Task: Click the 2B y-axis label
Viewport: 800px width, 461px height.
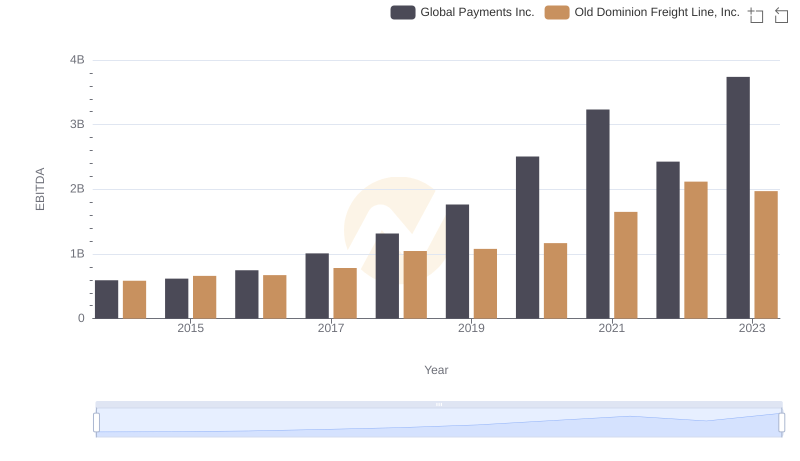Action: coord(77,189)
